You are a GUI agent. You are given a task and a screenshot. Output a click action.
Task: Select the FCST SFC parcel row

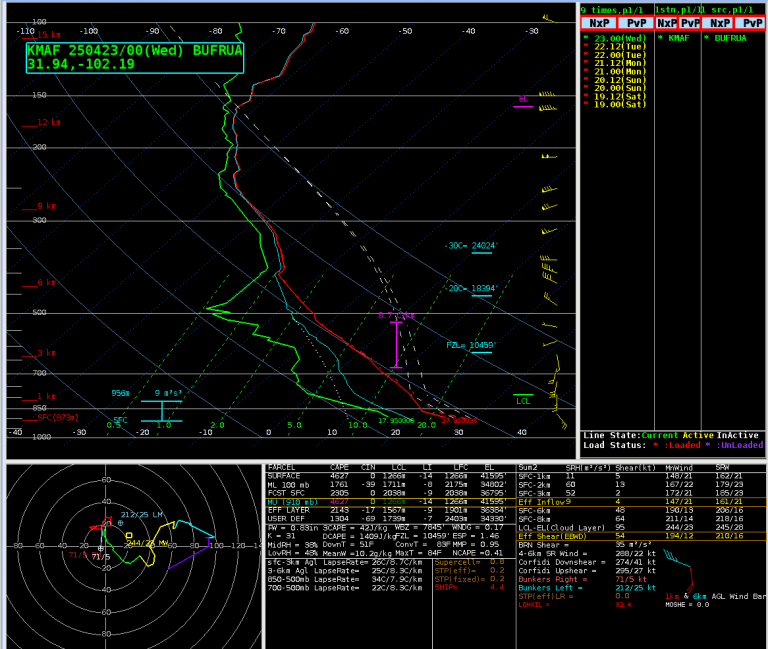[388, 493]
